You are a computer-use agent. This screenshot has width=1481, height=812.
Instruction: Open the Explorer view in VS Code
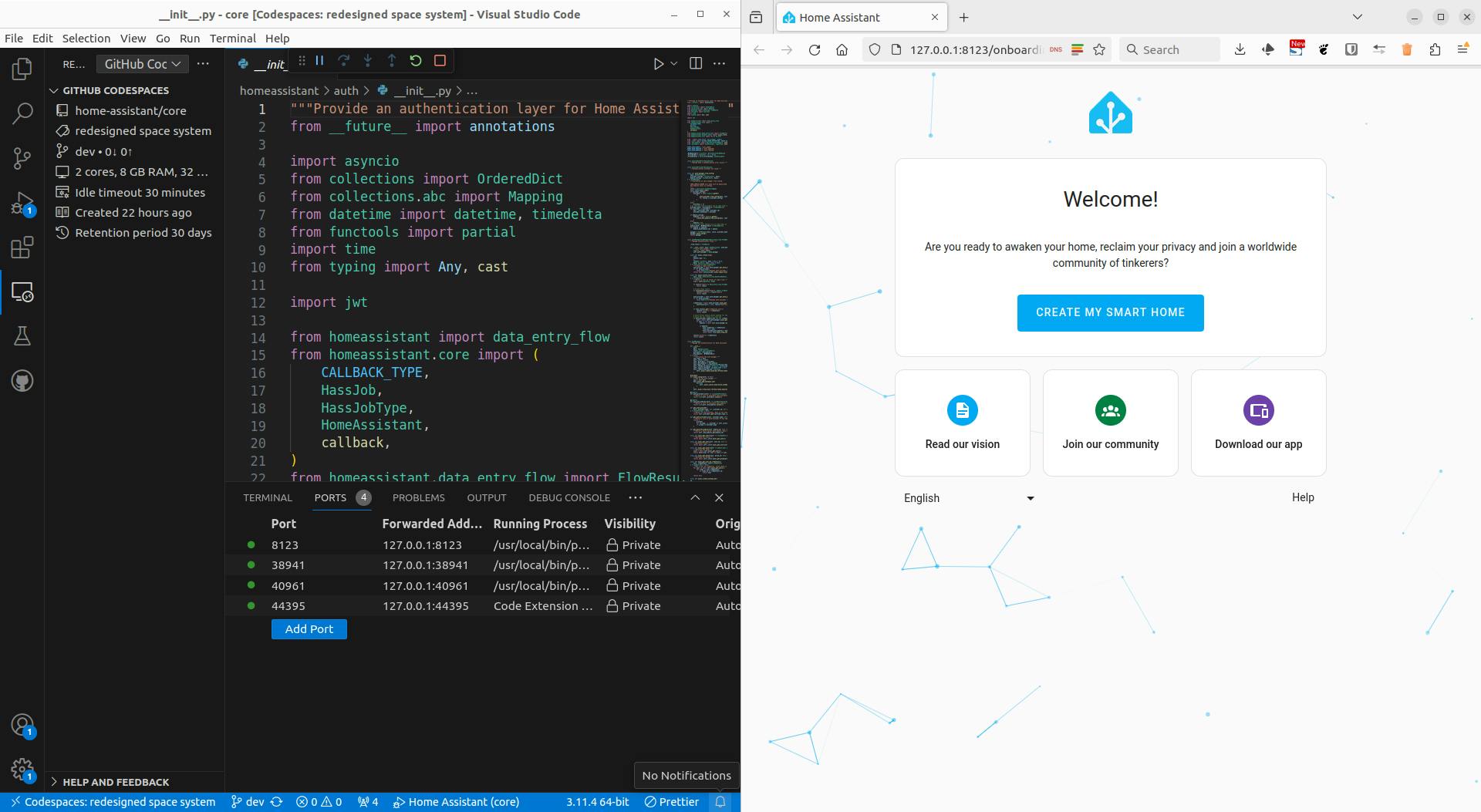click(22, 69)
